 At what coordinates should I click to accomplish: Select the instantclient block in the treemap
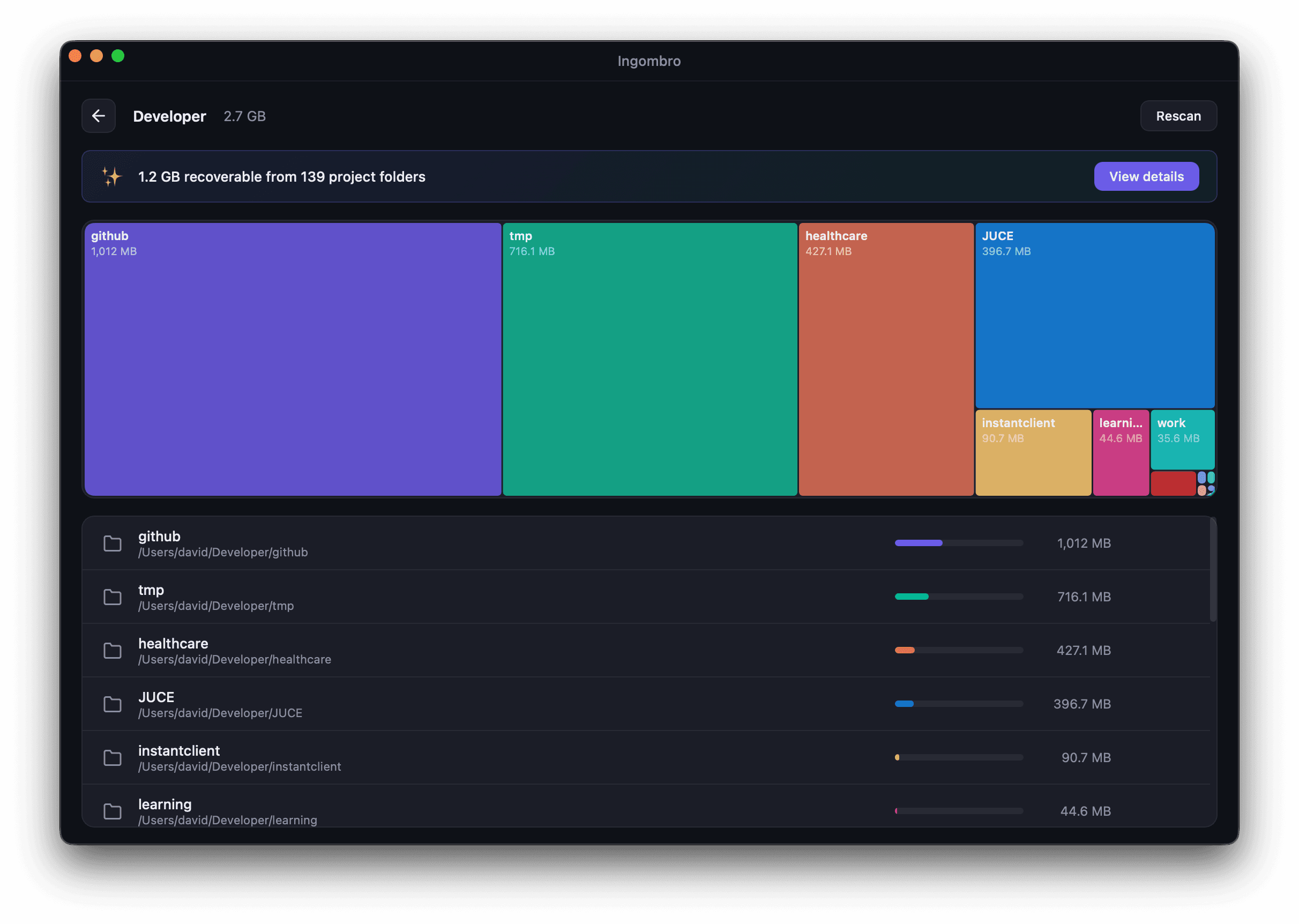1032,452
